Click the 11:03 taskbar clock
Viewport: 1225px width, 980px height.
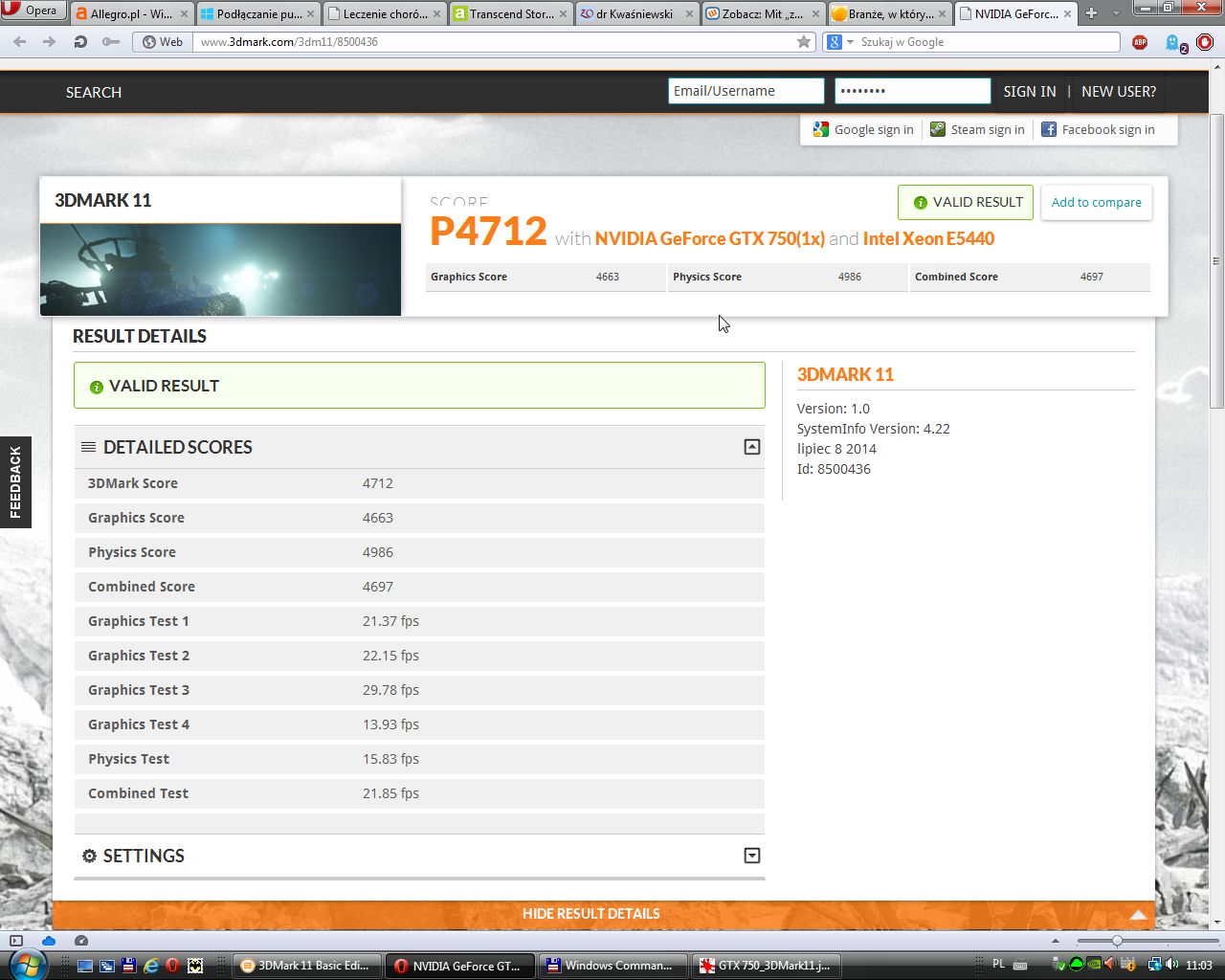point(1199,965)
